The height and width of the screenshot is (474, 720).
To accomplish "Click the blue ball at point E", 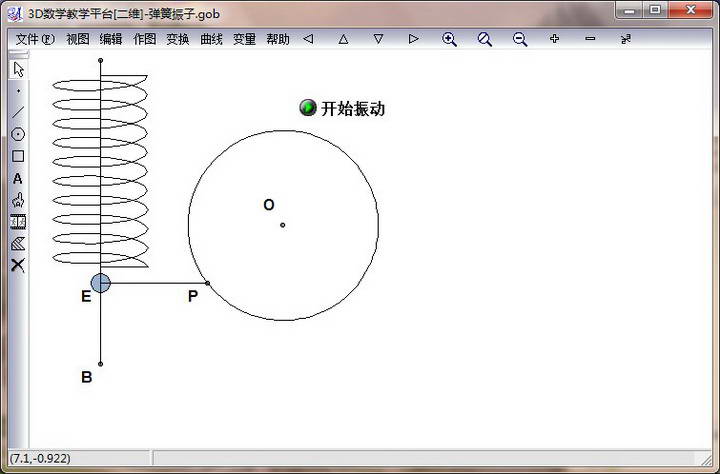I will click(101, 283).
